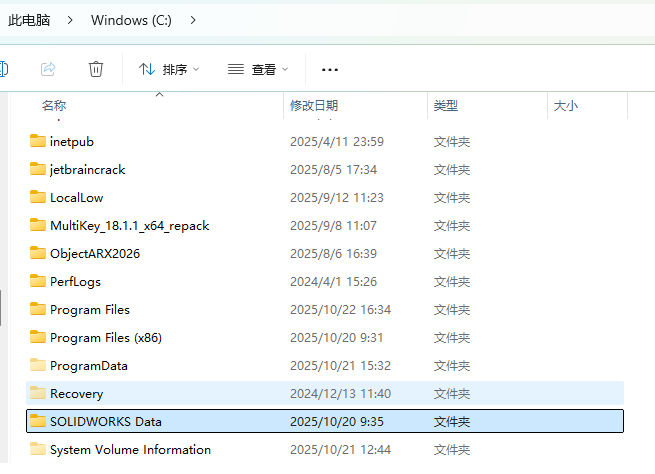This screenshot has height=474, width=655.
Task: Click date 2025/10/22 16:34 of Program Files
Action: [x=340, y=309]
